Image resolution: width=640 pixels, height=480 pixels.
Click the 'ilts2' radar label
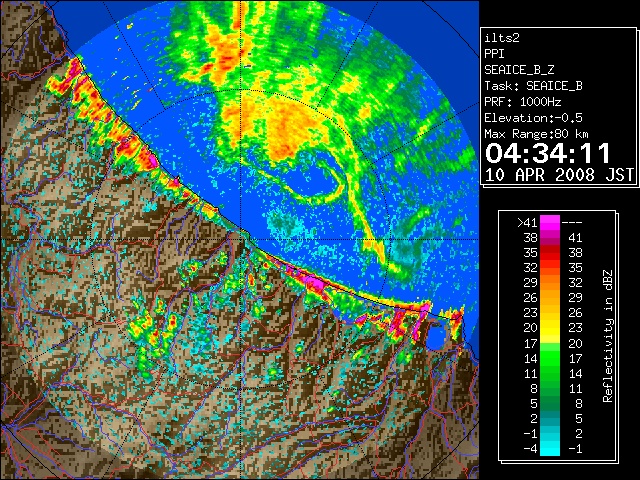coord(502,38)
